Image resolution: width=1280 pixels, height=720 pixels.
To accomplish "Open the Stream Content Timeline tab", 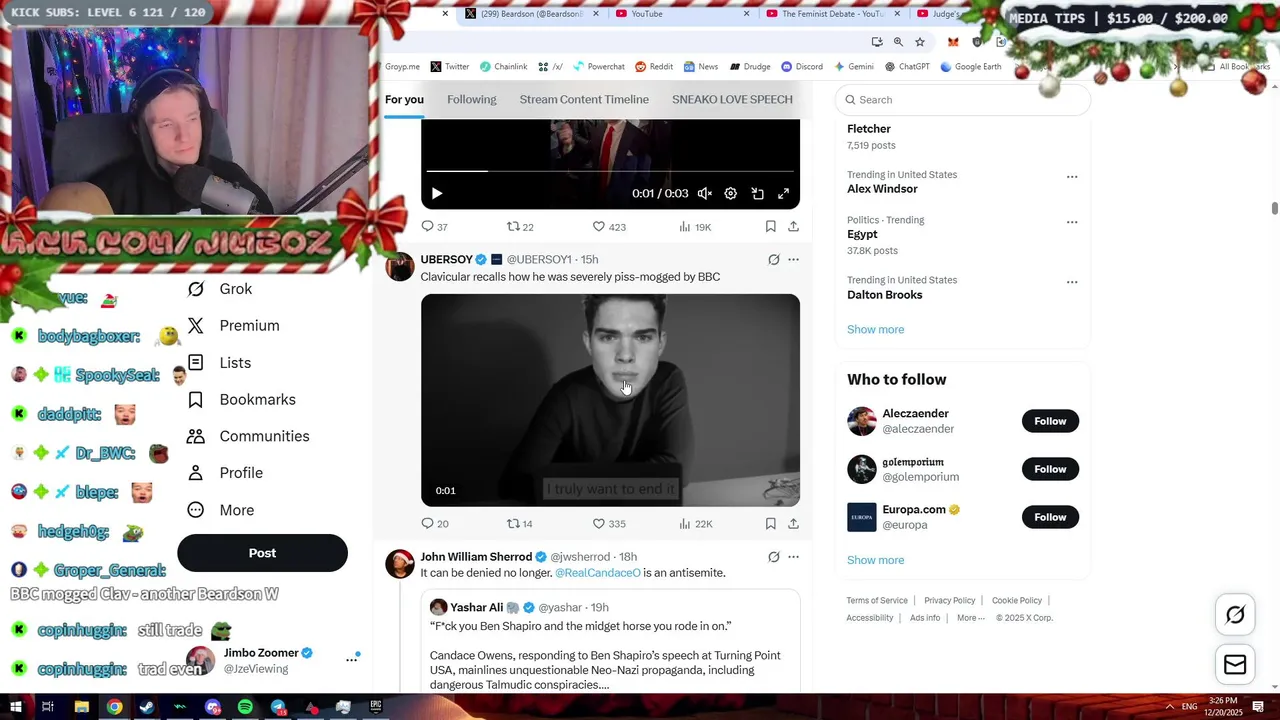I will click(x=584, y=100).
